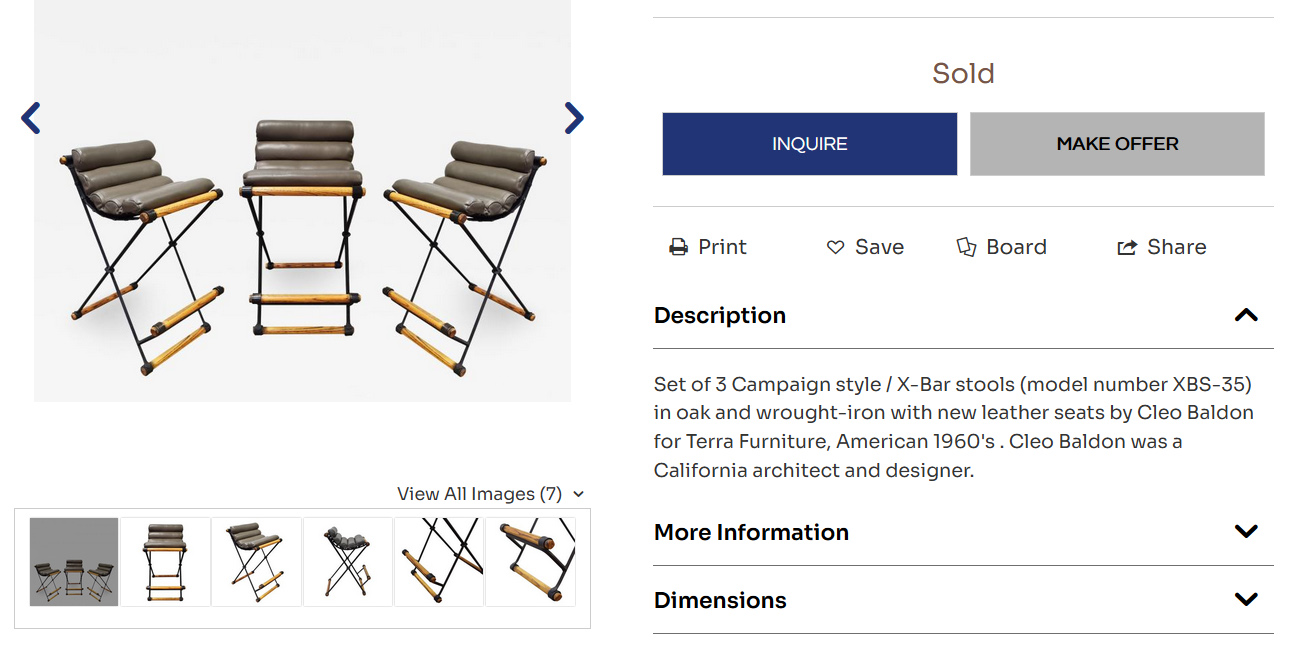This screenshot has width=1302, height=655.
Task: Click the INQUIRE button
Action: (x=809, y=143)
